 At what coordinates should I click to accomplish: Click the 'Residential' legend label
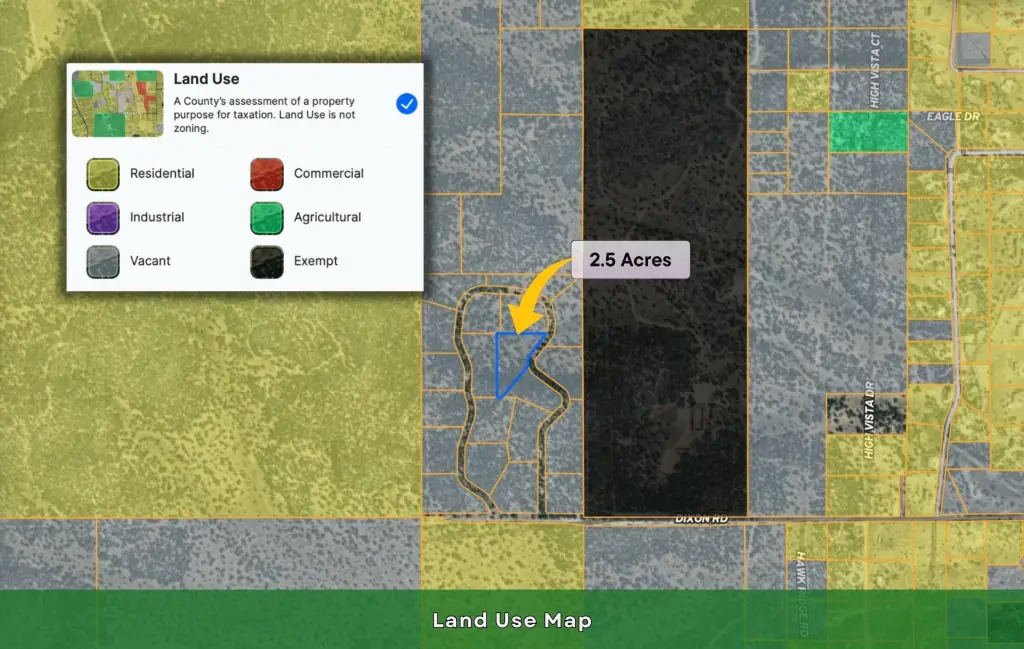pyautogui.click(x=162, y=174)
